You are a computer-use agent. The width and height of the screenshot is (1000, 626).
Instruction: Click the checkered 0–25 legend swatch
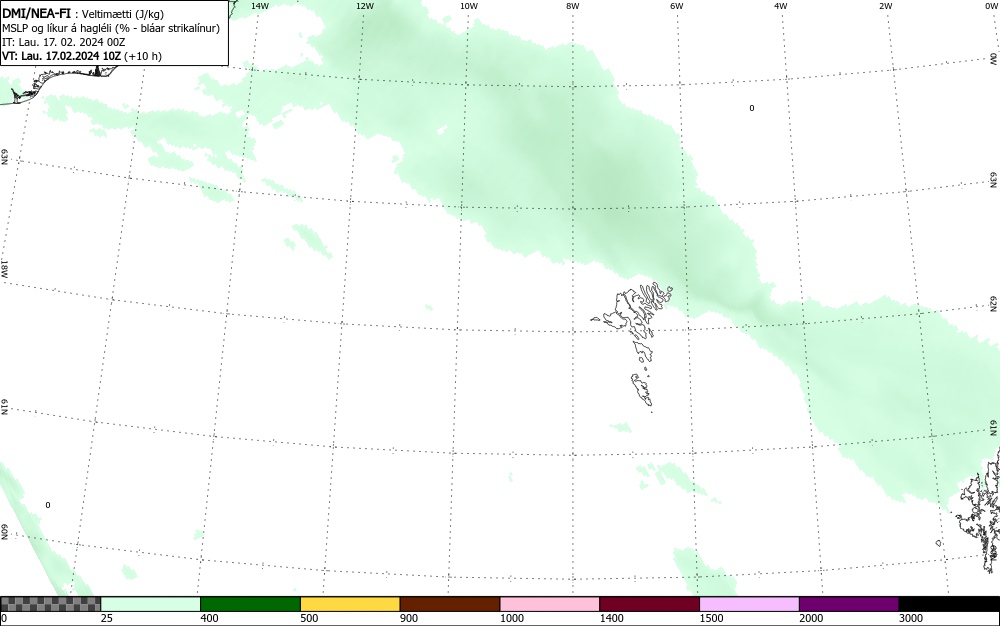pyautogui.click(x=50, y=604)
